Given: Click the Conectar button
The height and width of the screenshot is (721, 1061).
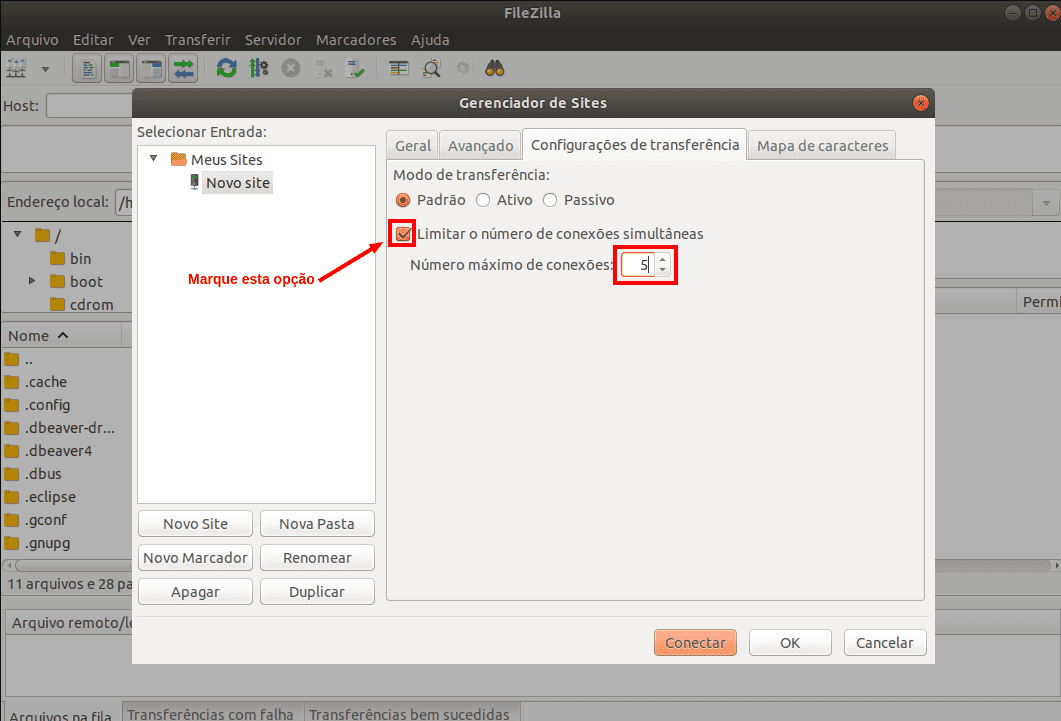Looking at the screenshot, I should click(695, 643).
